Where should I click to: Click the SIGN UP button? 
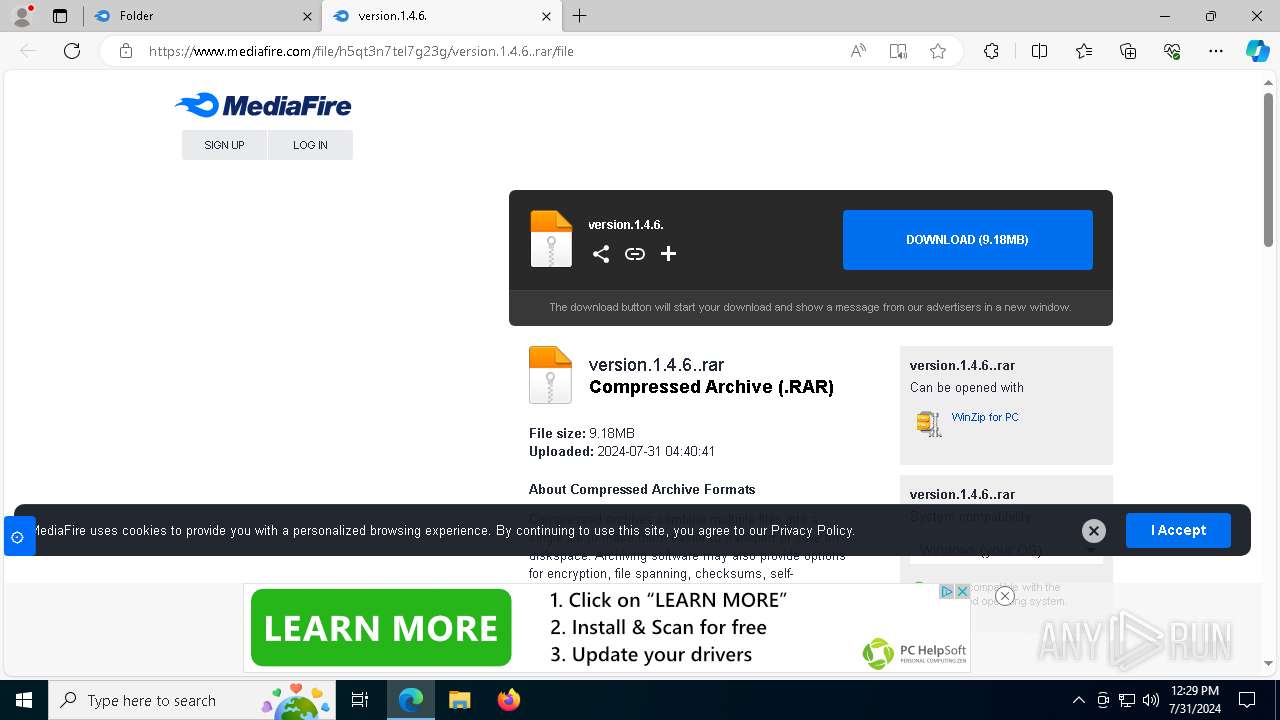224,145
